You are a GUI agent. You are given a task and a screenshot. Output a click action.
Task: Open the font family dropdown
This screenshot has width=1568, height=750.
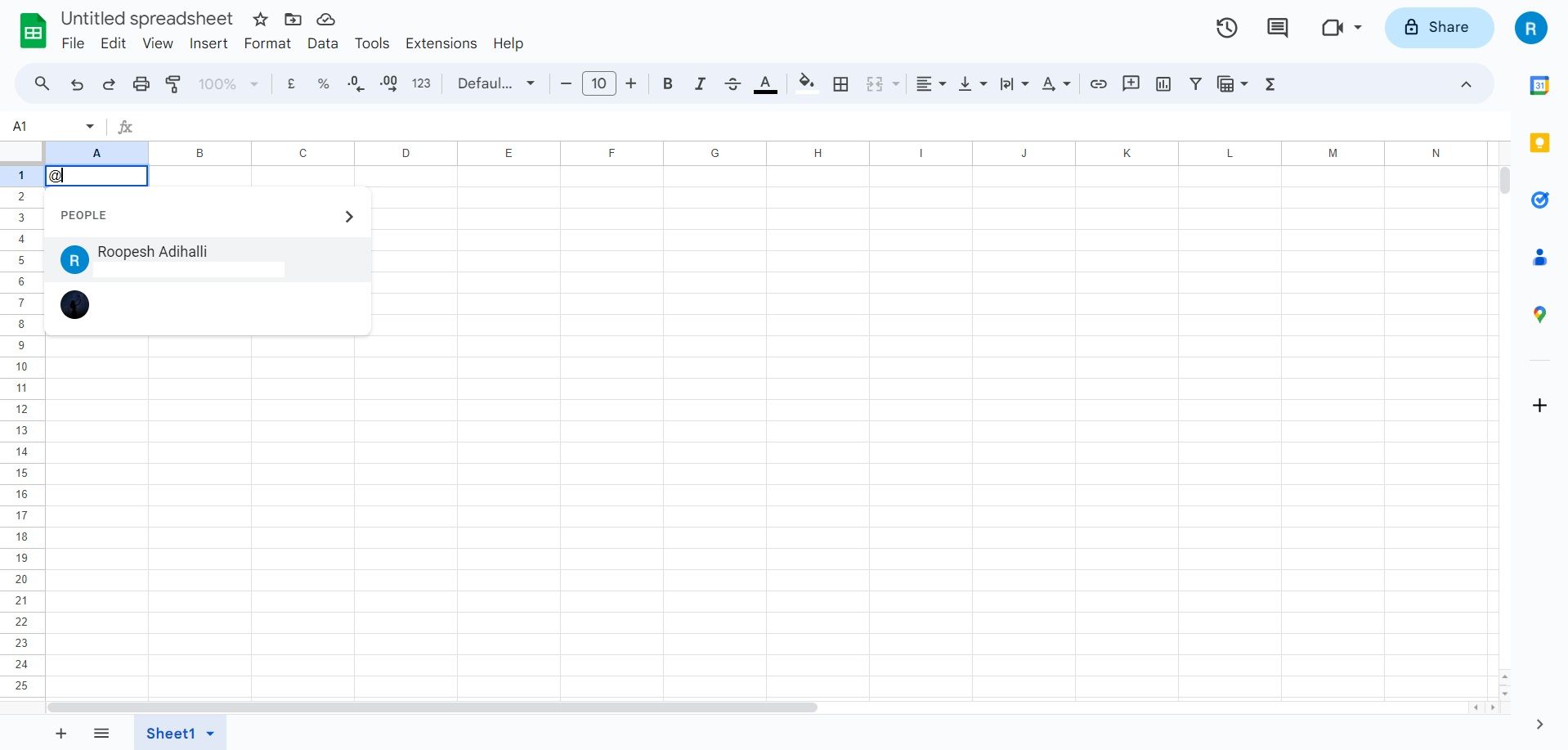click(x=495, y=83)
